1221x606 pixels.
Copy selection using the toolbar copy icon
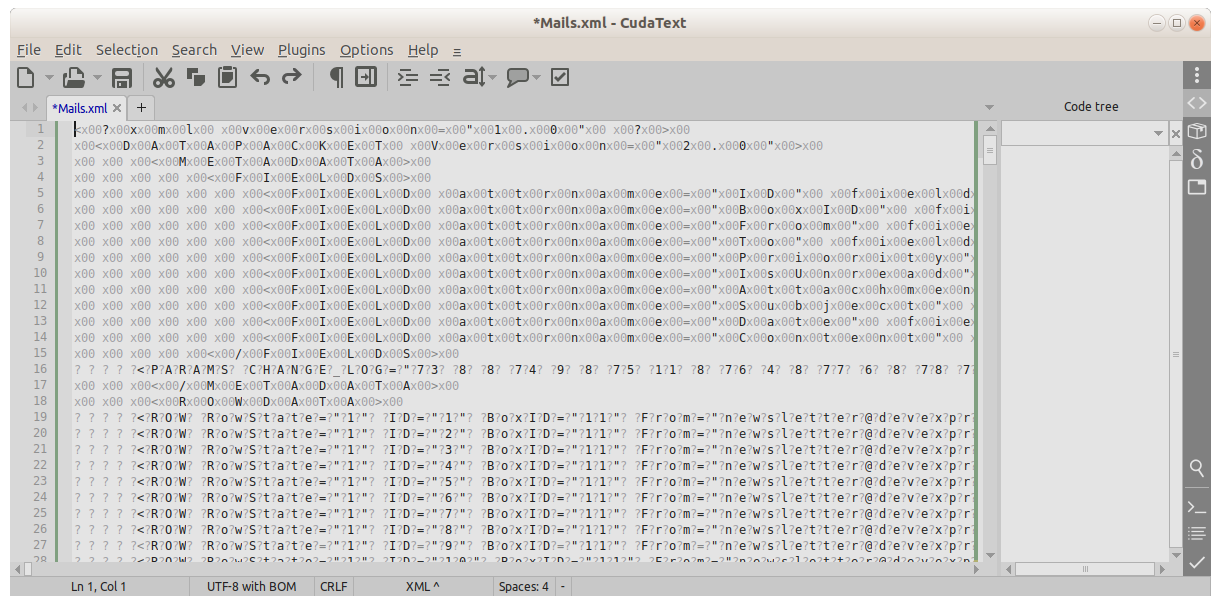point(196,77)
